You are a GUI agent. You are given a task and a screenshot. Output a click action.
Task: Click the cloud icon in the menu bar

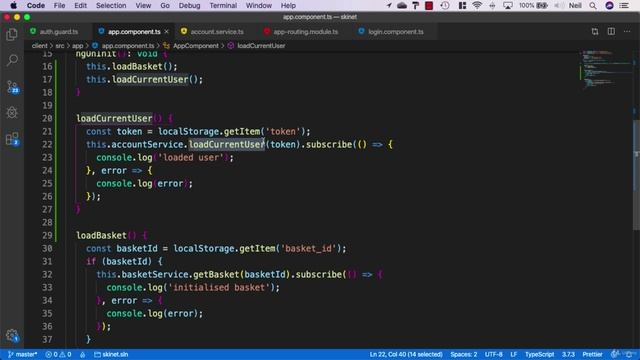pyautogui.click(x=402, y=5)
